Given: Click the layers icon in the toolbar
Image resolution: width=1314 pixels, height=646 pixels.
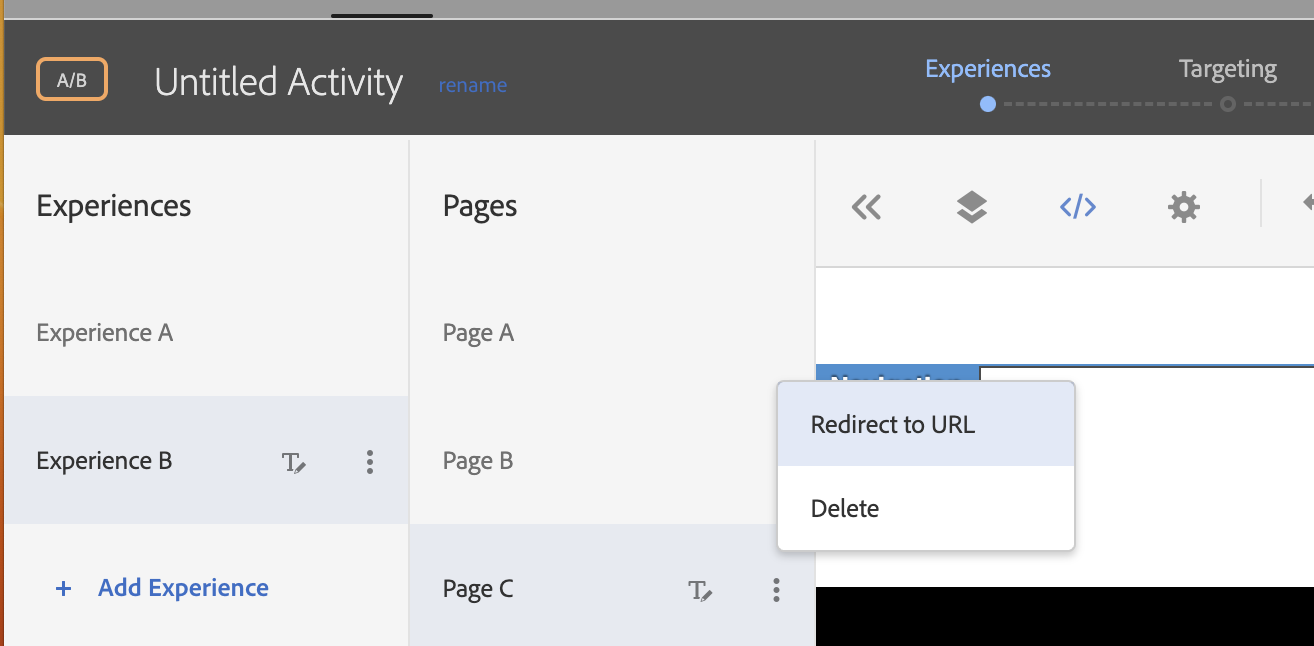Looking at the screenshot, I should click(x=973, y=206).
